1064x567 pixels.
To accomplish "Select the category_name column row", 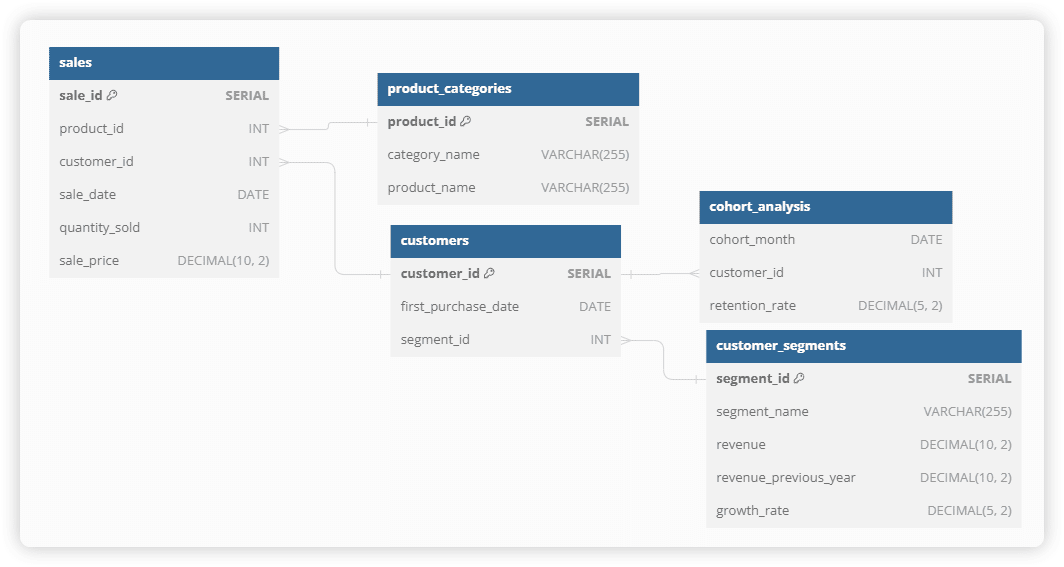I will pyautogui.click(x=508, y=155).
